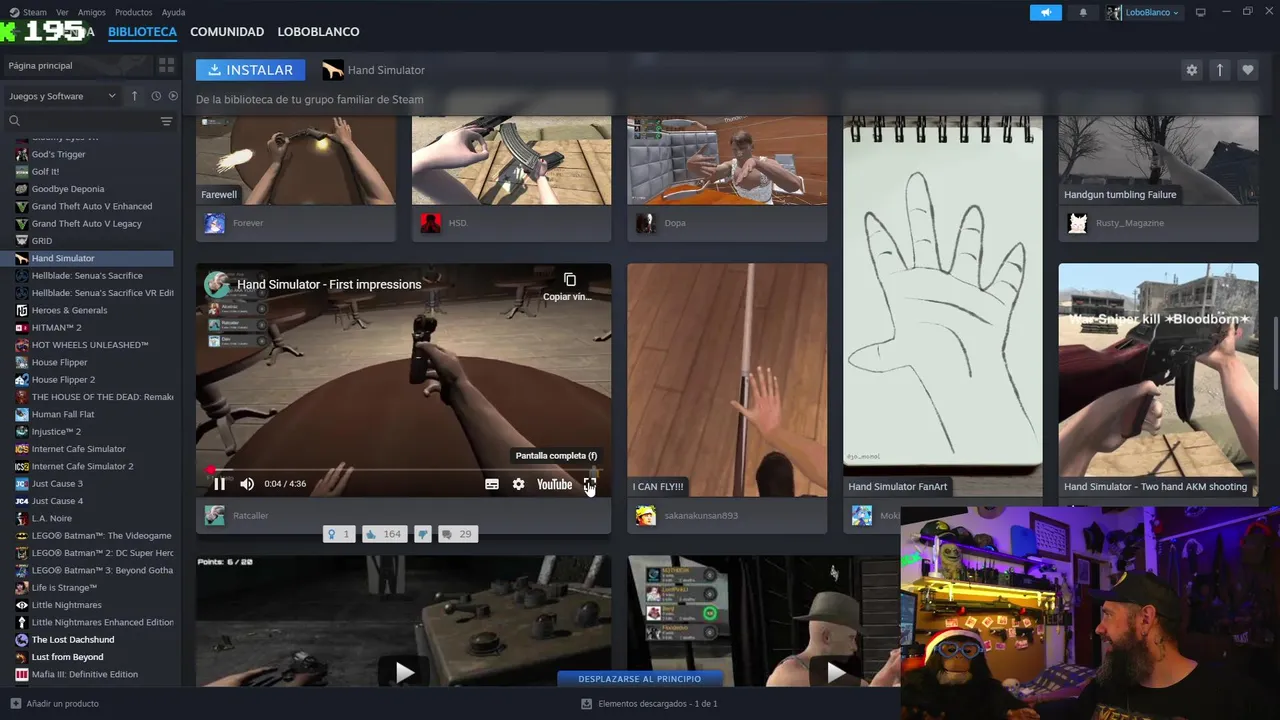Viewport: 1280px width, 720px height.
Task: Toggle subtitles on the YouTube player
Action: point(492,484)
